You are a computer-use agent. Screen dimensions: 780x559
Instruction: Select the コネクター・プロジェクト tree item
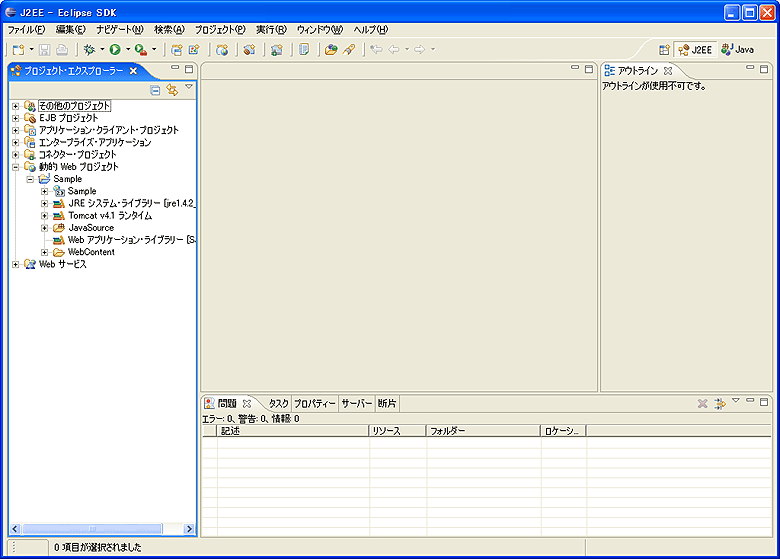tap(78, 155)
